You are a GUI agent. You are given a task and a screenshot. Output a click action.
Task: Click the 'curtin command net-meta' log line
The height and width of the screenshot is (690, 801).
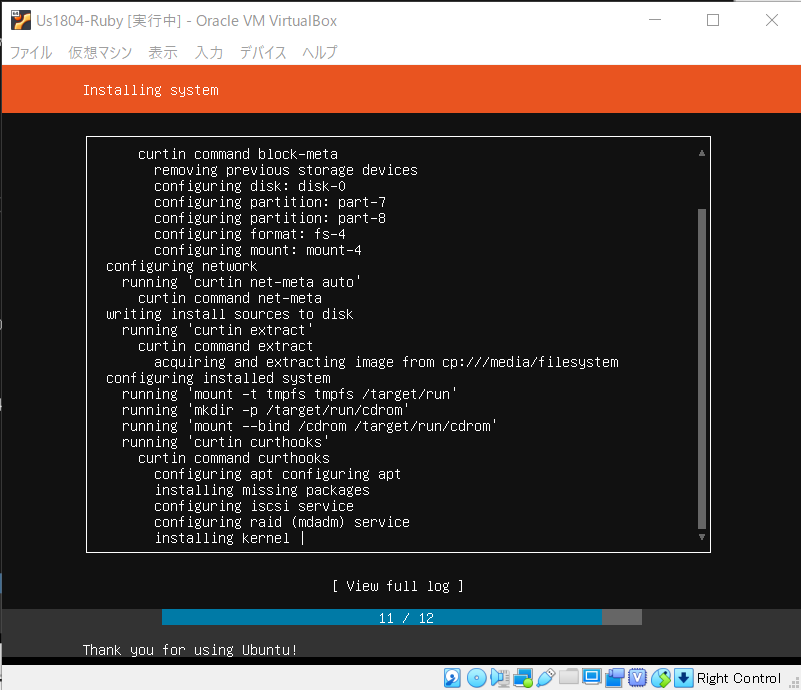pos(230,298)
